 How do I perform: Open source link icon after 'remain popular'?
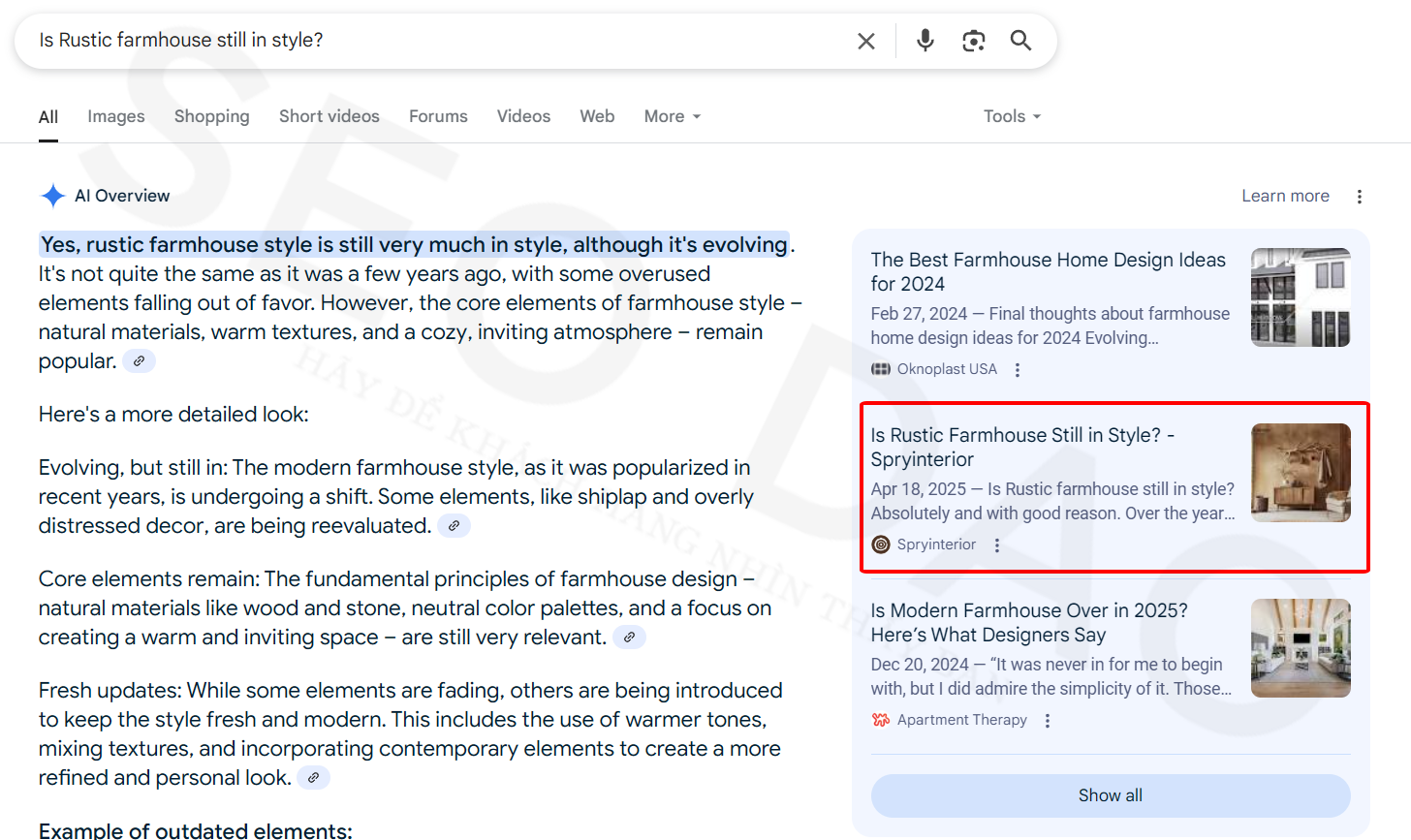(140, 361)
